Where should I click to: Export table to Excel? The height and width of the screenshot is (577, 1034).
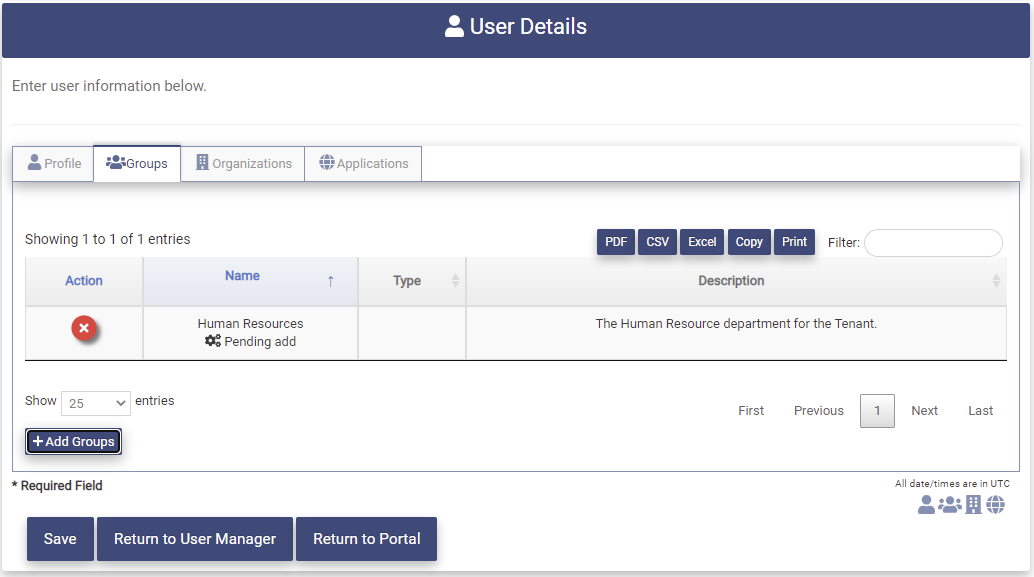tap(702, 242)
